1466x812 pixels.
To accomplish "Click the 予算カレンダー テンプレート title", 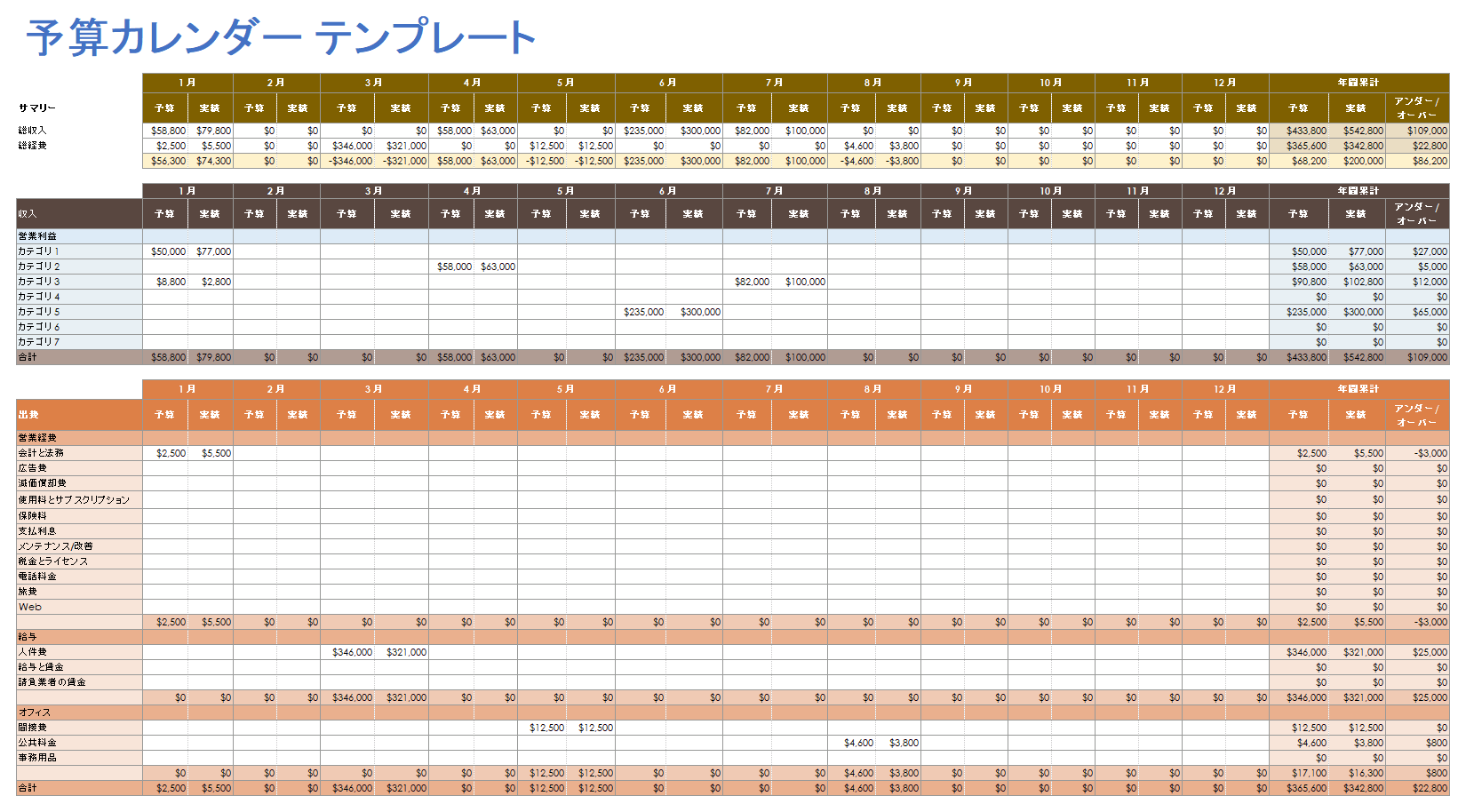I will click(281, 38).
